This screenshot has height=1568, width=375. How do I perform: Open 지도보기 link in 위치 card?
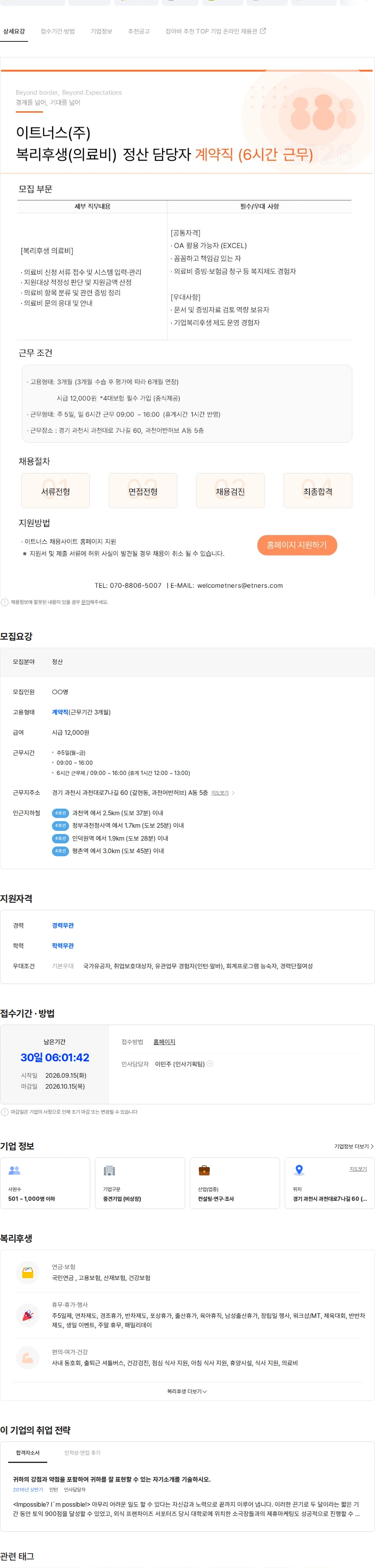click(x=358, y=1169)
